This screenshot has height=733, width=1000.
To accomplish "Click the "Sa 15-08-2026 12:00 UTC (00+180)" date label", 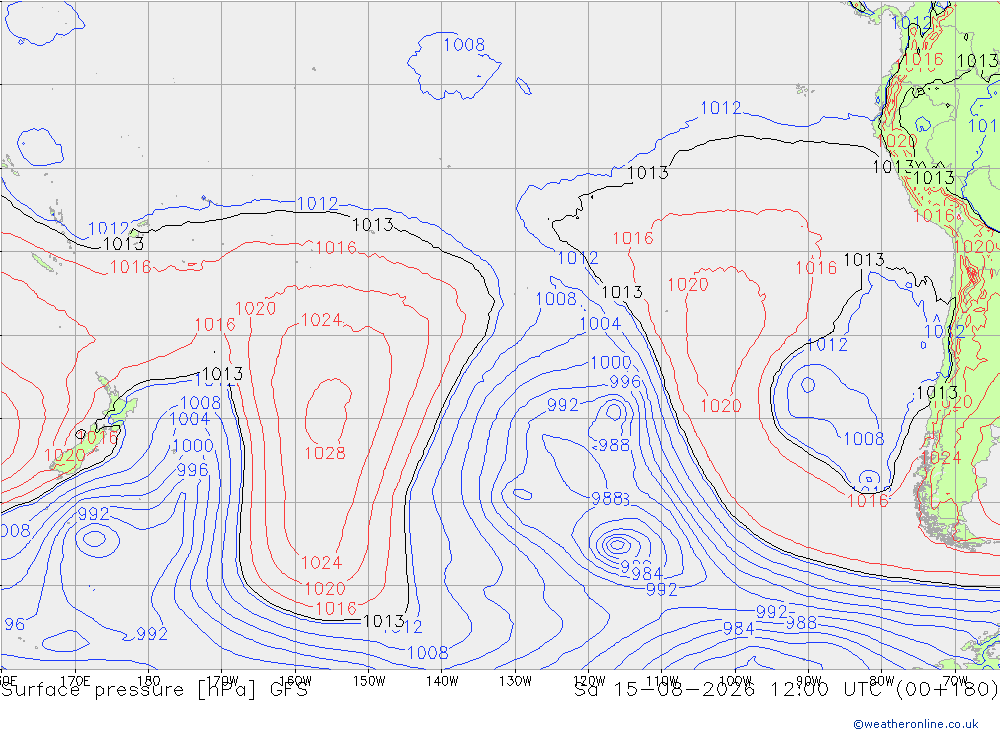I will coord(786,690).
